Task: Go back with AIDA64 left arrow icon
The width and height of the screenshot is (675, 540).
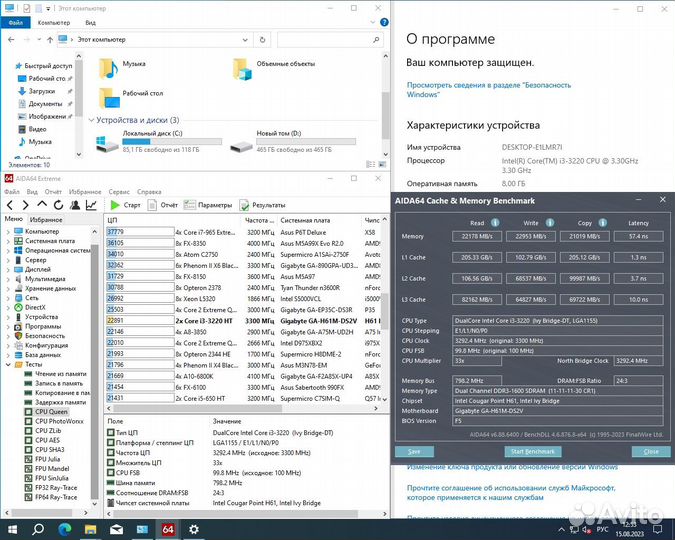Action: click(9, 205)
